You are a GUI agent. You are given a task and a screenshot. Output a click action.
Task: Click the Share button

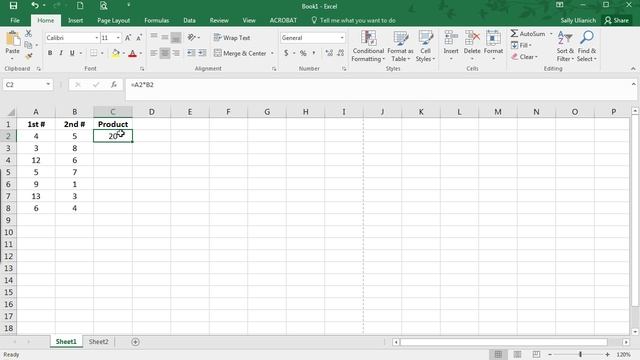pyautogui.click(x=617, y=20)
